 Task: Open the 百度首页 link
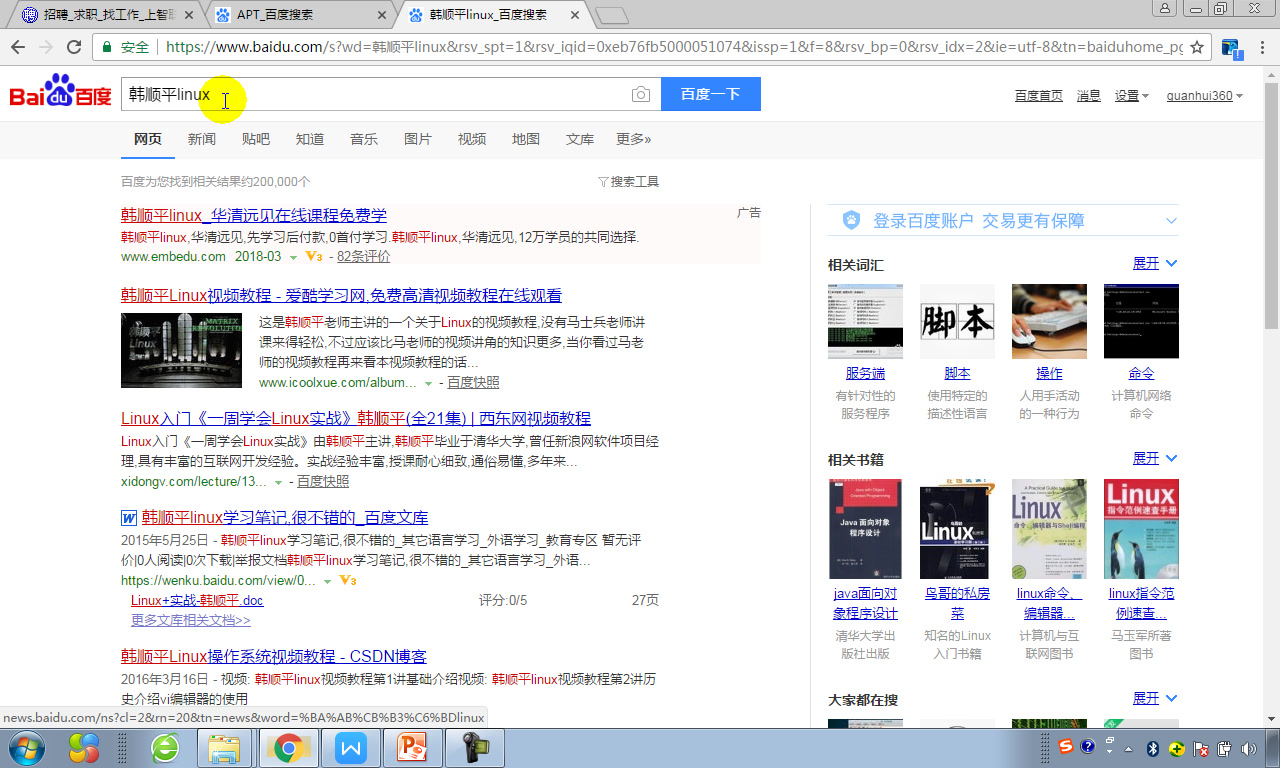(1039, 96)
